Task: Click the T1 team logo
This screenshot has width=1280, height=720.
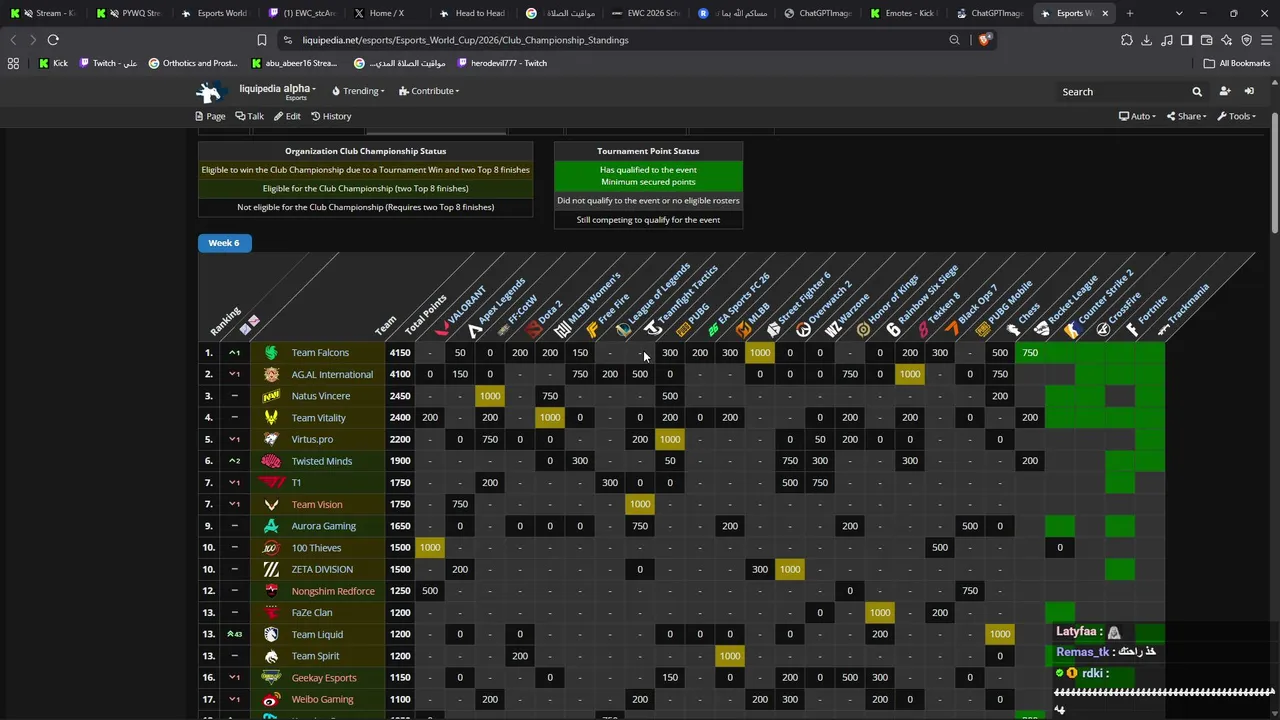Action: pyautogui.click(x=271, y=483)
